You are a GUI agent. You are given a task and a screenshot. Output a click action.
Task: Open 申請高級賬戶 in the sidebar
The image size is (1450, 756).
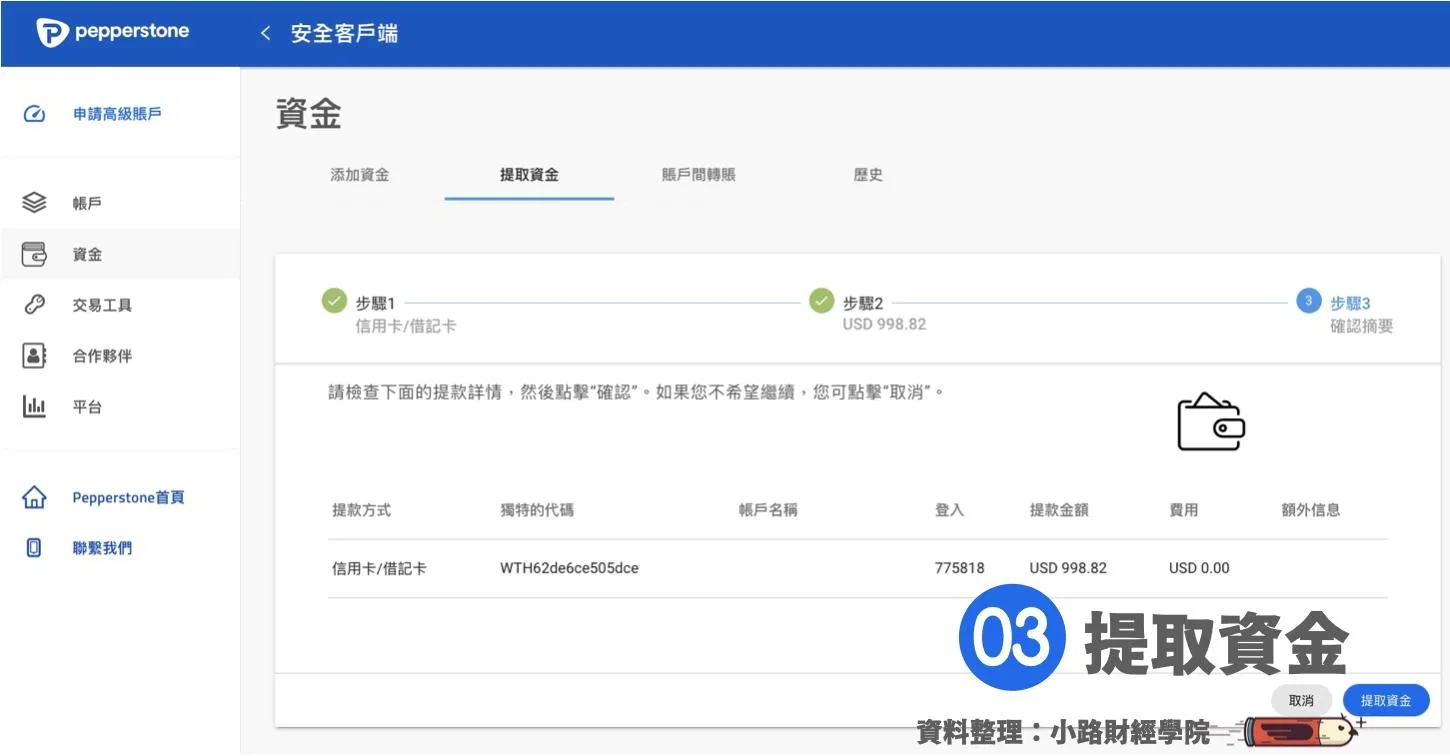coord(117,114)
